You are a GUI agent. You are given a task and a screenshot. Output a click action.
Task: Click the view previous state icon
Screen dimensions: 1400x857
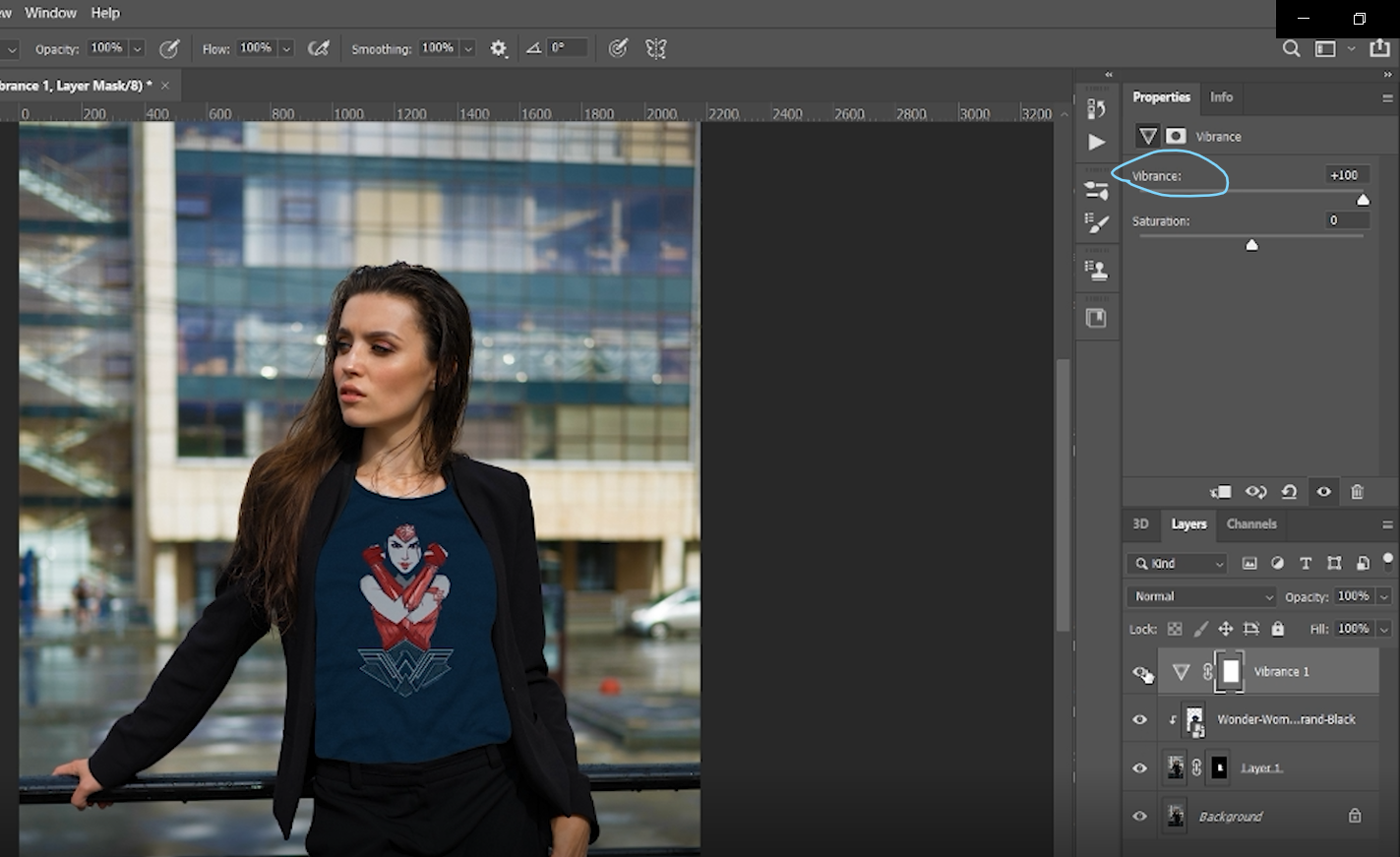[1255, 492]
